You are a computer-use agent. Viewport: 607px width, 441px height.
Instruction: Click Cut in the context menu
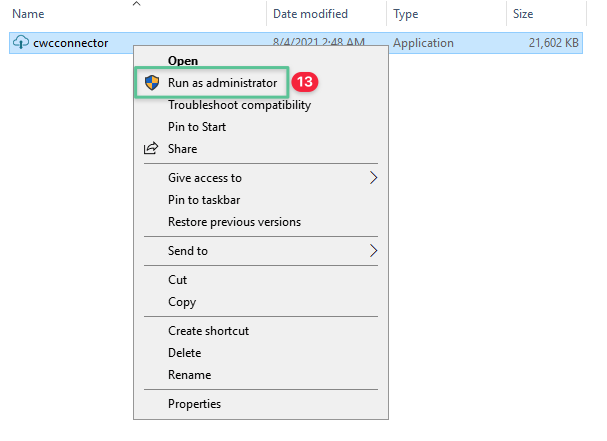point(178,280)
